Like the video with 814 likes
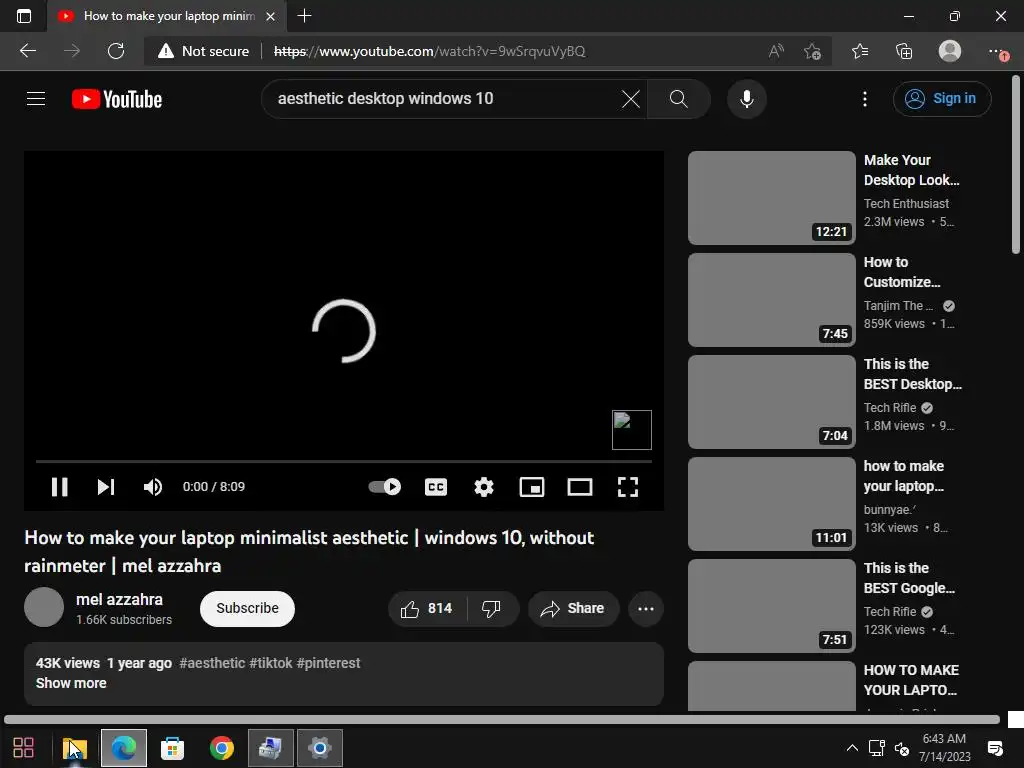The height and width of the screenshot is (768, 1024). [x=428, y=609]
